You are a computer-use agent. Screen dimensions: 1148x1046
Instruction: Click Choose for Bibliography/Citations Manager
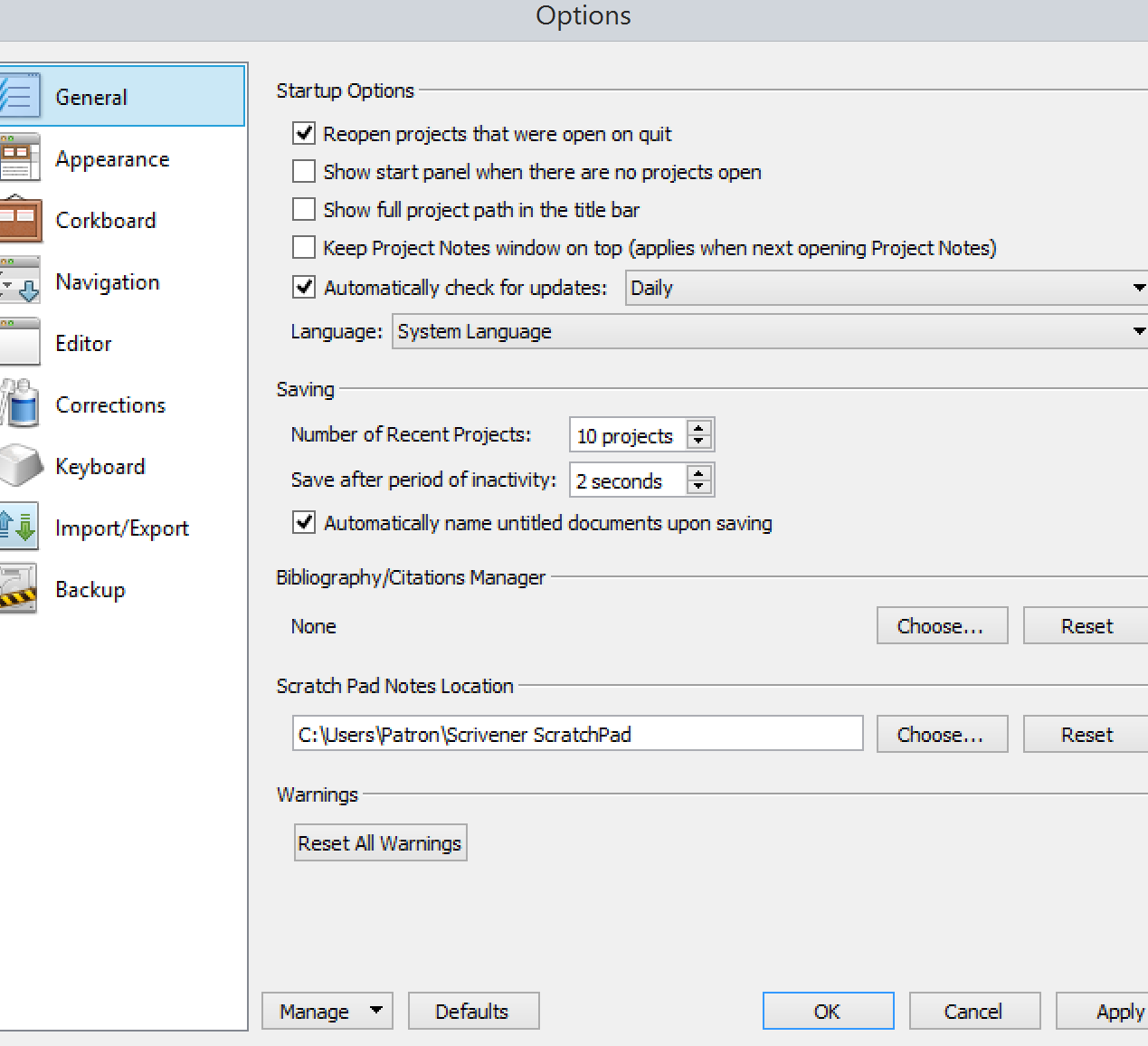[941, 626]
